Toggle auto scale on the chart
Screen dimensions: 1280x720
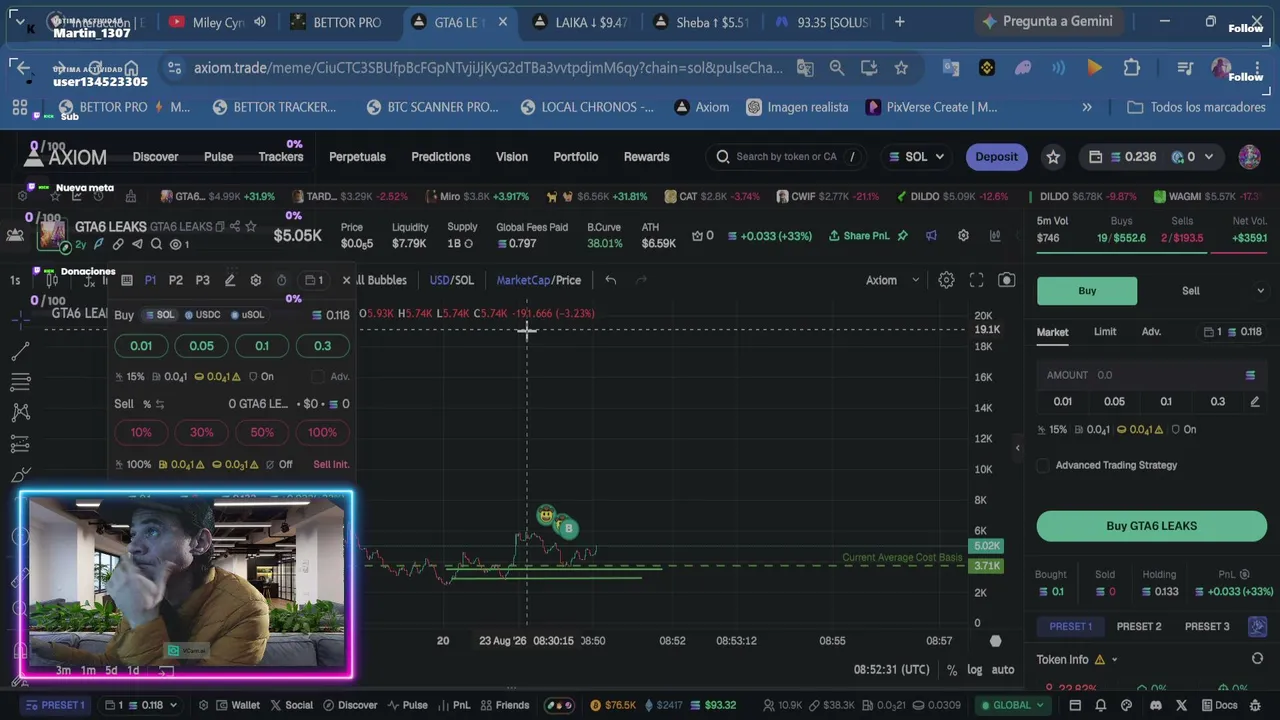pos(1002,670)
